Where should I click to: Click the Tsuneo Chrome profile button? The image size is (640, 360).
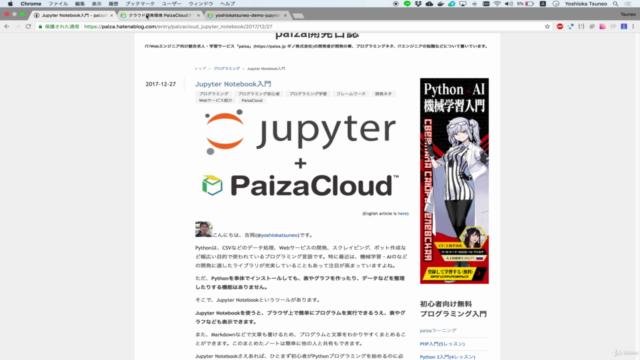(628, 14)
